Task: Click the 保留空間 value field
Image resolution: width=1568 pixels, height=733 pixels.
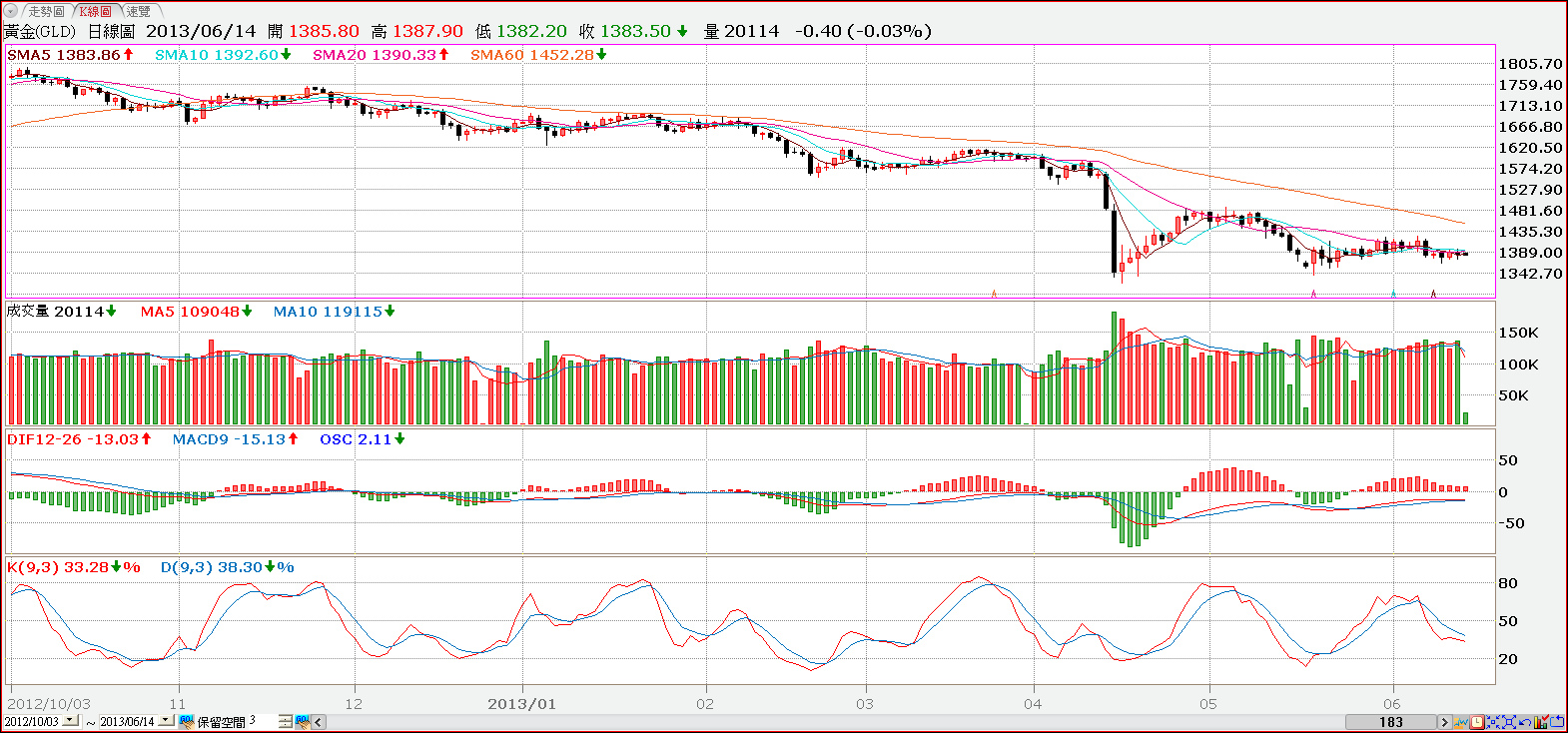Action: 263,721
